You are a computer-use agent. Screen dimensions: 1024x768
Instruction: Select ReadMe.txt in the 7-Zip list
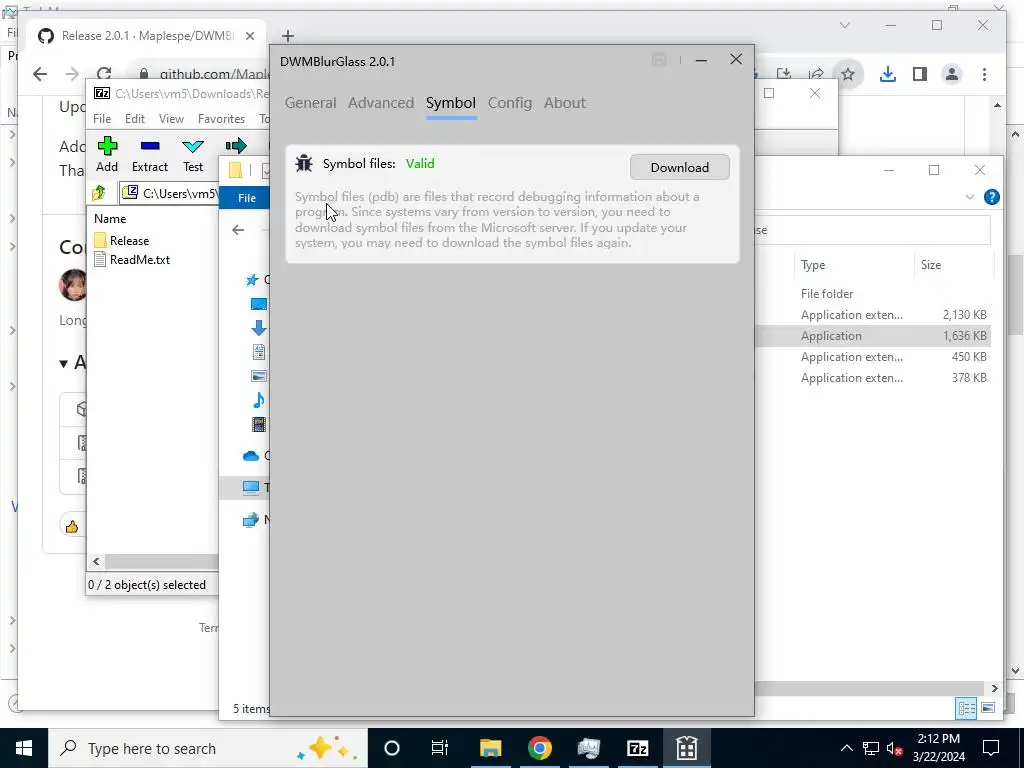point(132,260)
